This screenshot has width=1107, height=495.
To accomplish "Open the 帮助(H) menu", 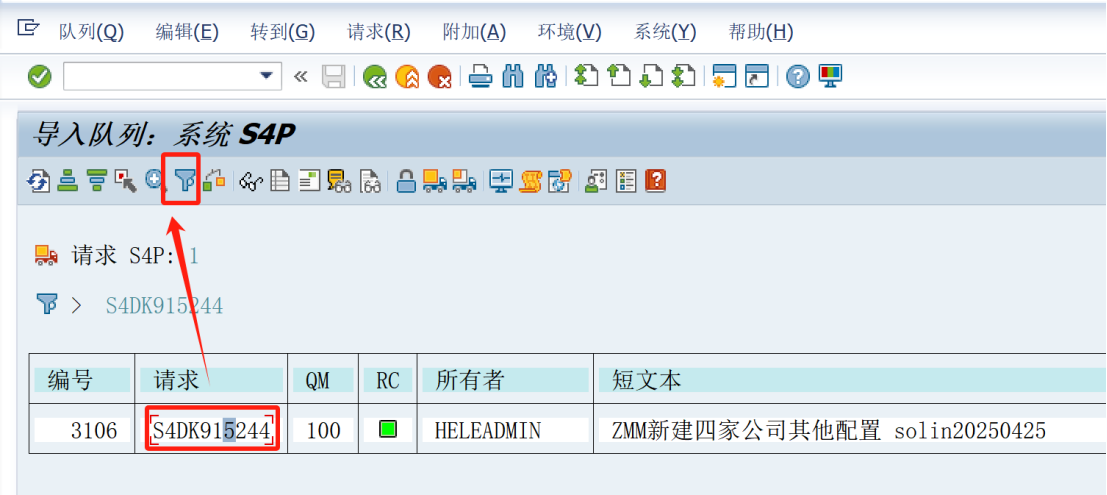I will click(761, 32).
